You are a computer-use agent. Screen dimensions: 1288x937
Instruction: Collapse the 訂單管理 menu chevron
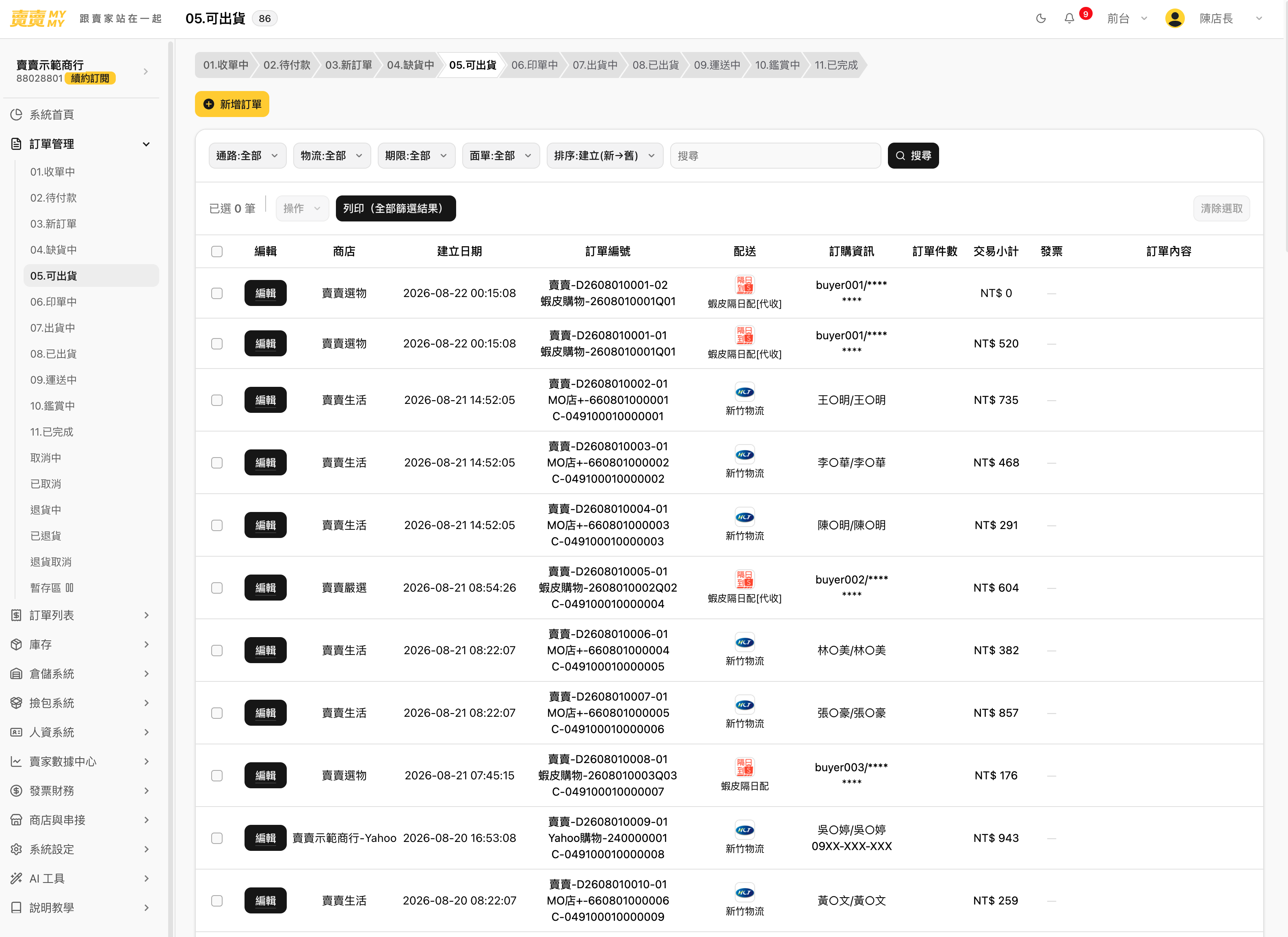pyautogui.click(x=147, y=144)
